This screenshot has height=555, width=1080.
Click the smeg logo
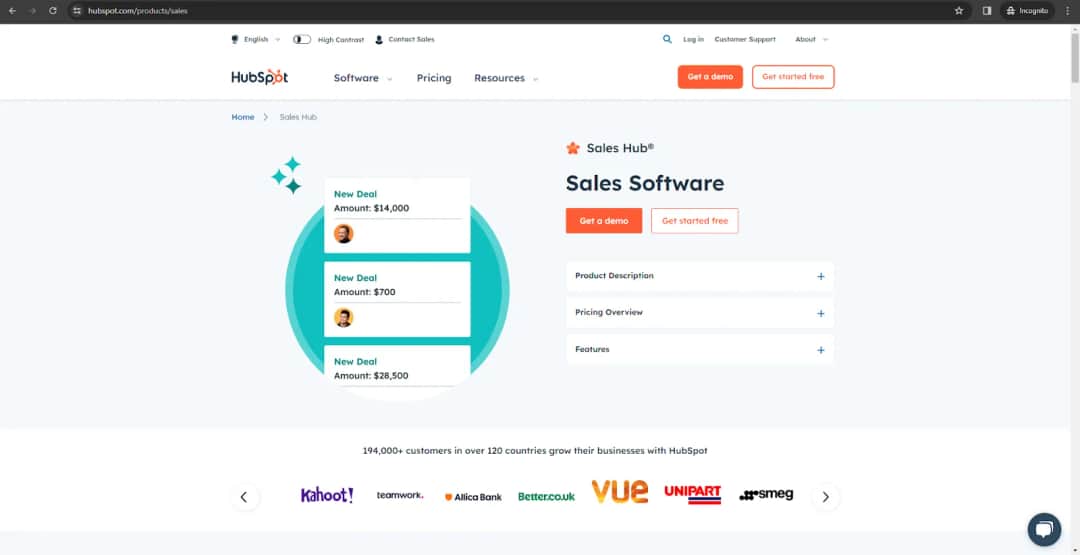tap(766, 495)
